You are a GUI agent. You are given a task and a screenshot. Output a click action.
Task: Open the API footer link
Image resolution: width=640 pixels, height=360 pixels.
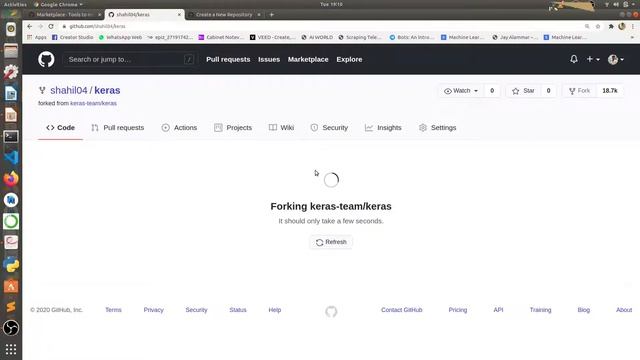click(x=498, y=310)
